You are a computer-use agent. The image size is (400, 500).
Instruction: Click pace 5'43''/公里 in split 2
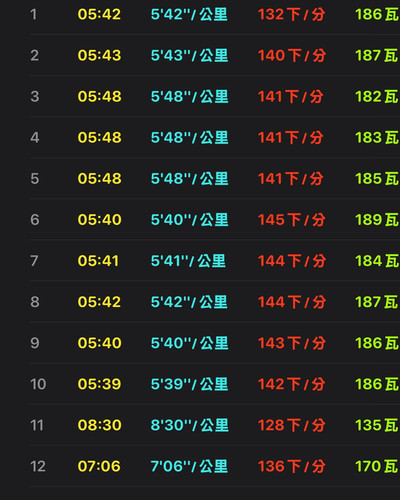pyautogui.click(x=189, y=55)
